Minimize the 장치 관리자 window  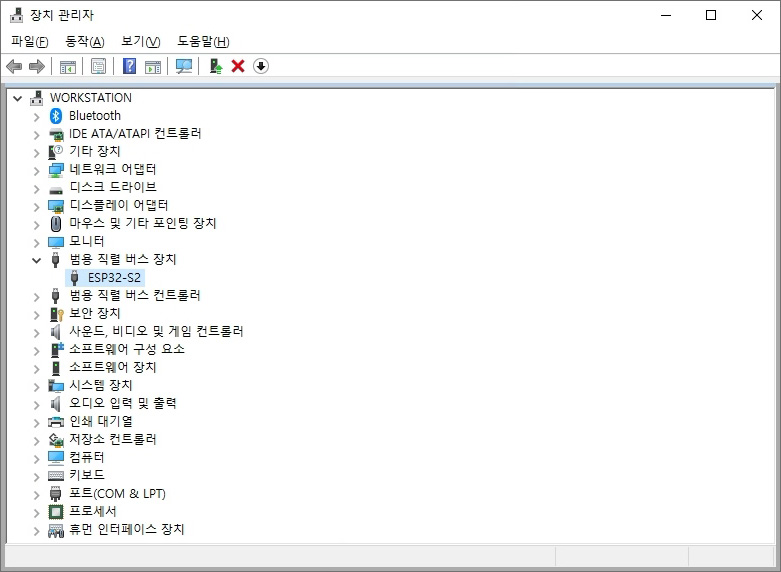[666, 15]
